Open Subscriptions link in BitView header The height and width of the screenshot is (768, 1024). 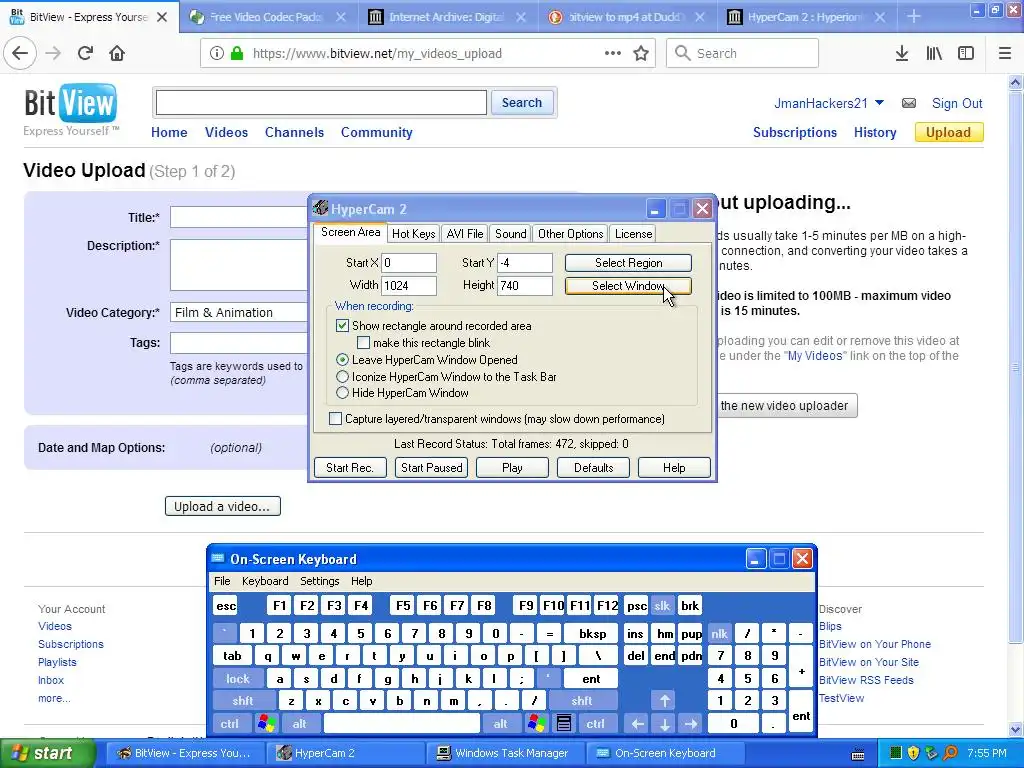pos(795,133)
